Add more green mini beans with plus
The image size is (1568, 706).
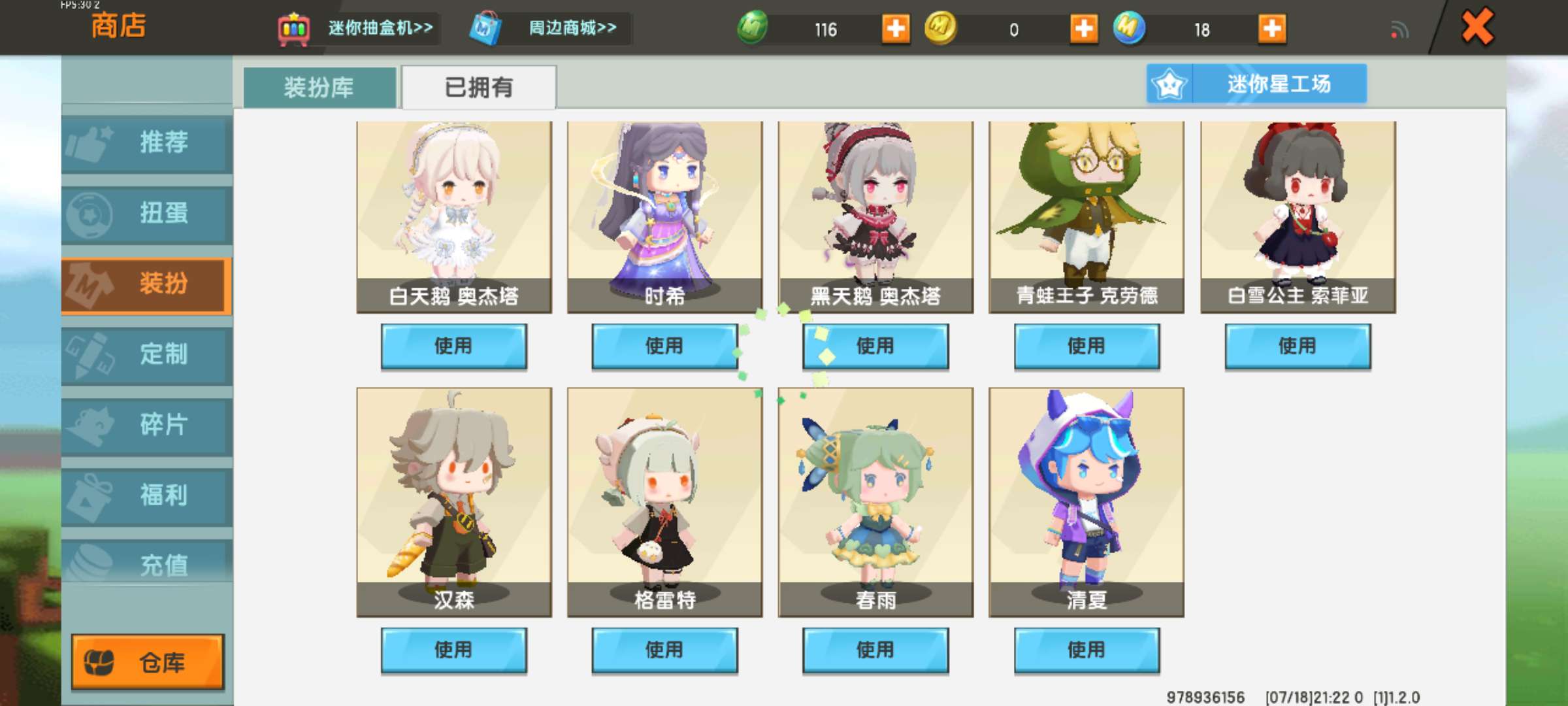(x=896, y=29)
